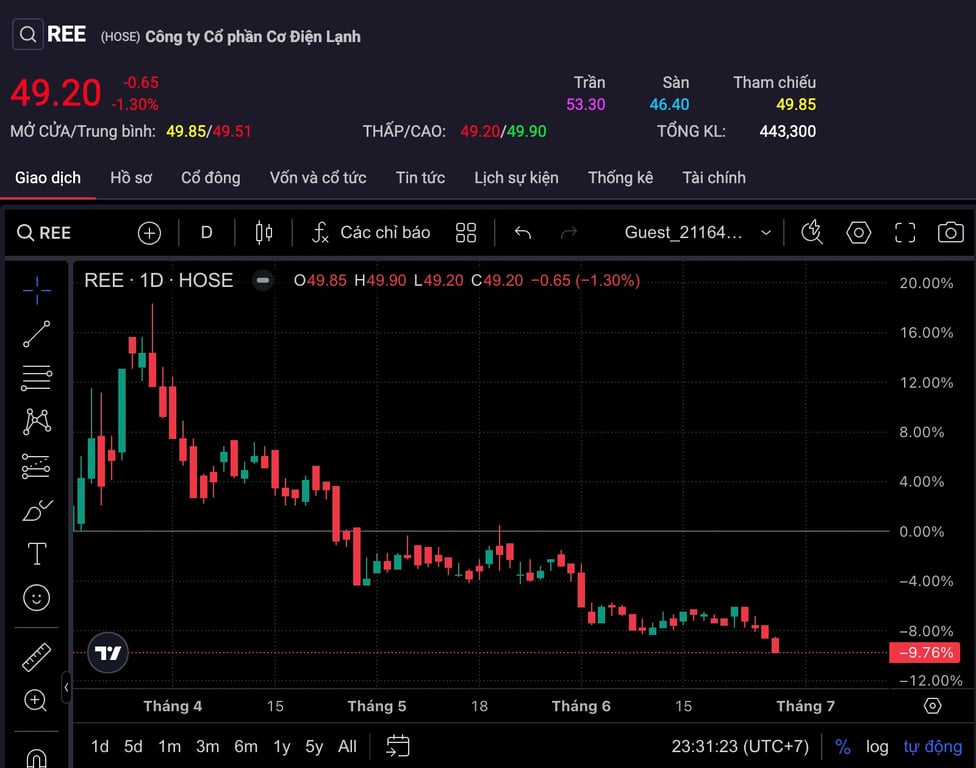Open the Lịch sự kiện tab

(516, 178)
